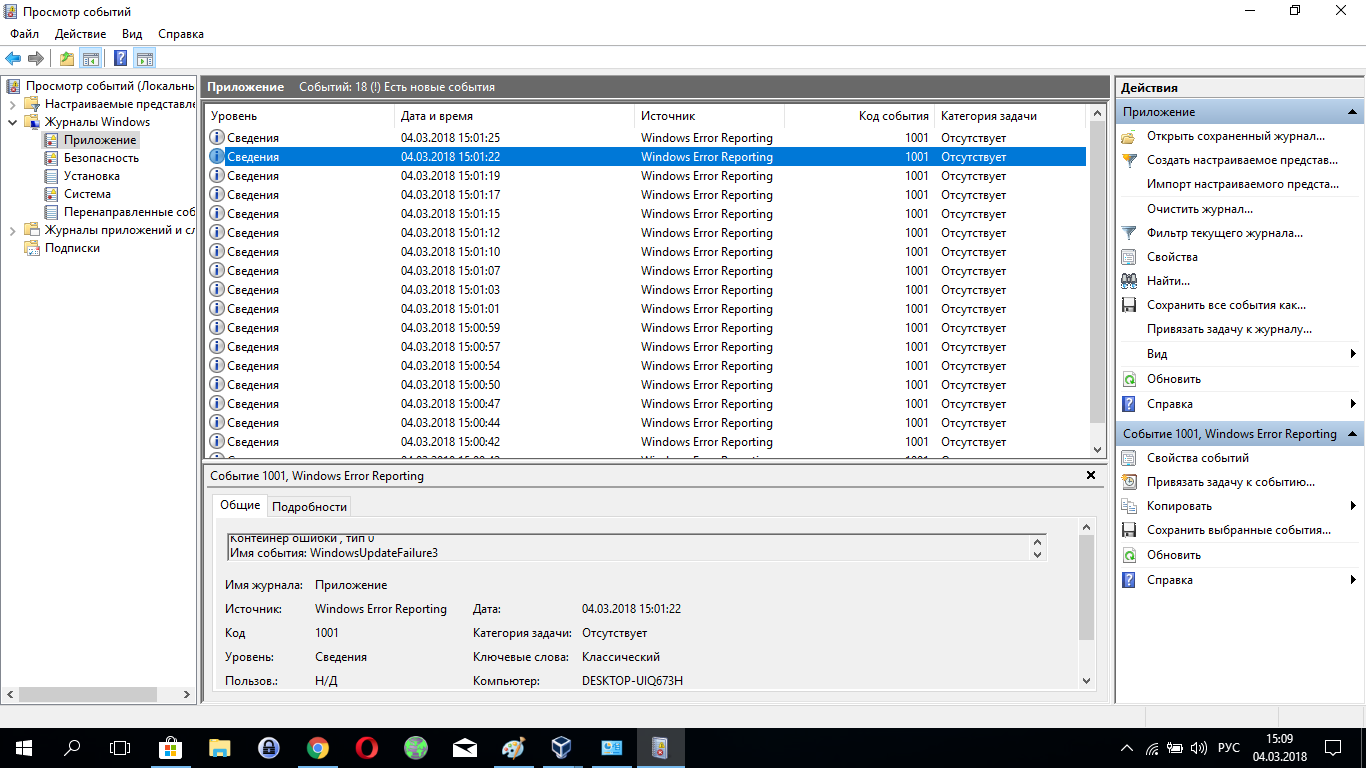Expand the Вид submenu arrow
This screenshot has height=768, width=1366.
point(1353,354)
